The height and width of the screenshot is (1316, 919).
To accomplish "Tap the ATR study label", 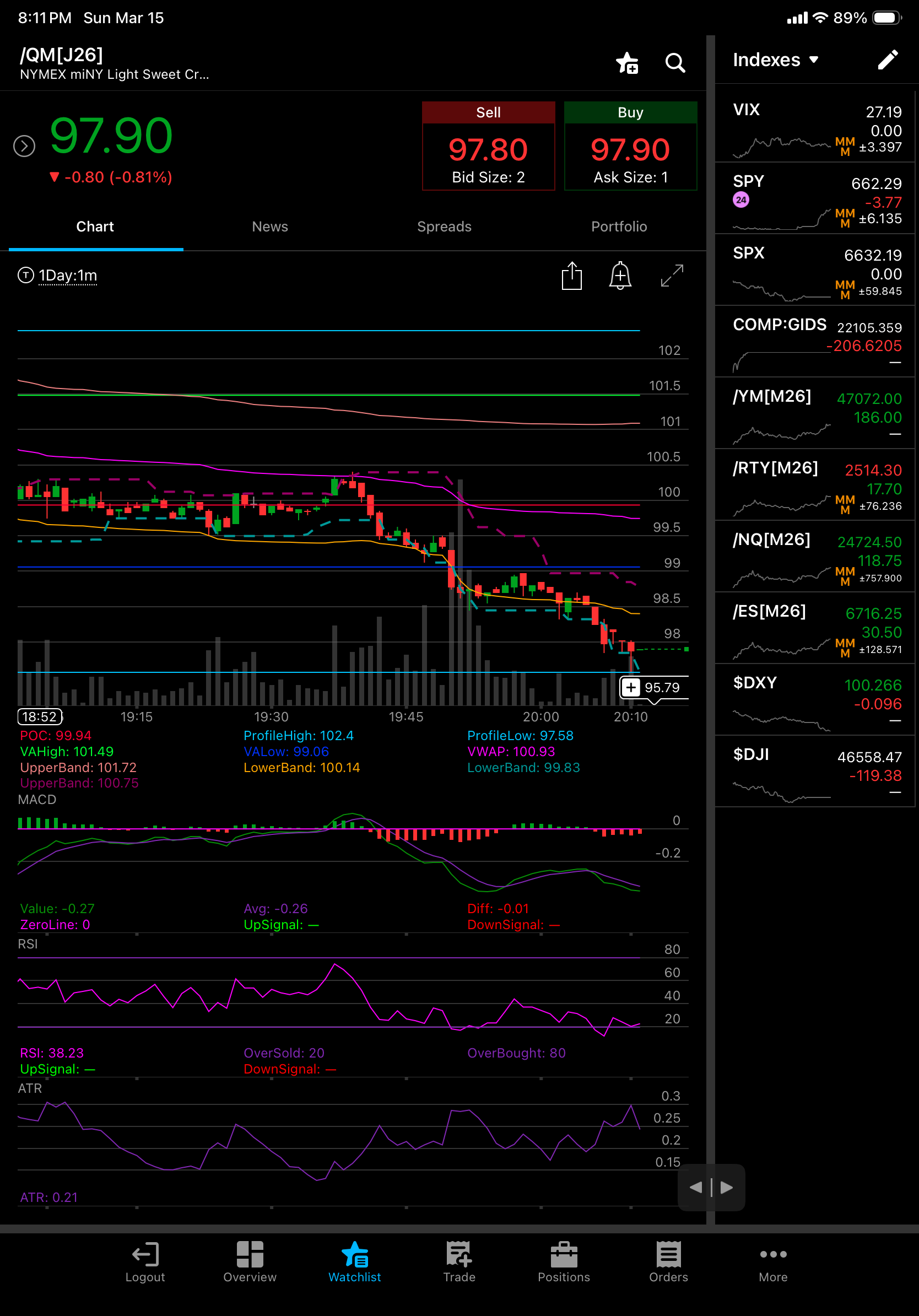I will [30, 1088].
